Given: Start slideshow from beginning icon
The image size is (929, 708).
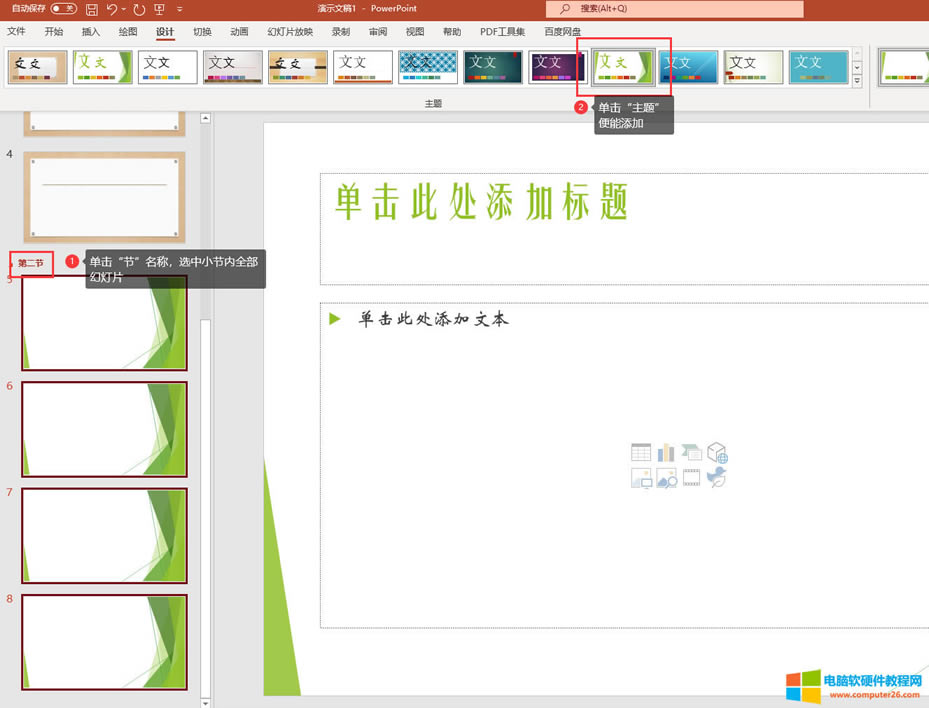Looking at the screenshot, I should coord(159,9).
